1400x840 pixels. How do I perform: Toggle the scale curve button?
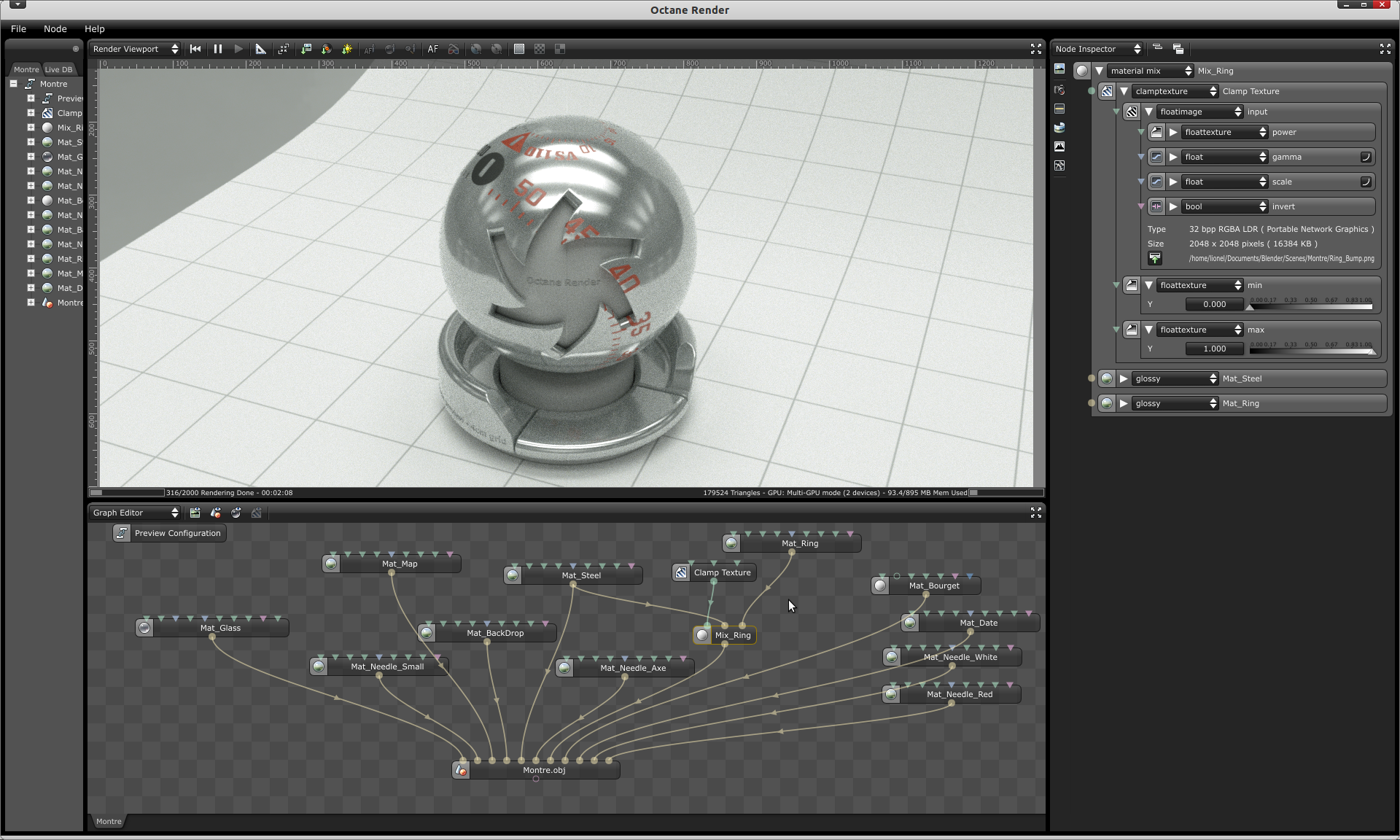coord(1365,182)
